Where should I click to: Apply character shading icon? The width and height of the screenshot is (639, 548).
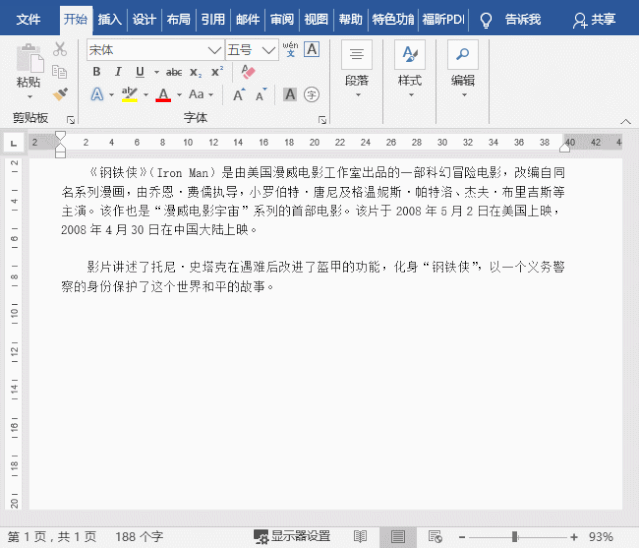coord(290,95)
